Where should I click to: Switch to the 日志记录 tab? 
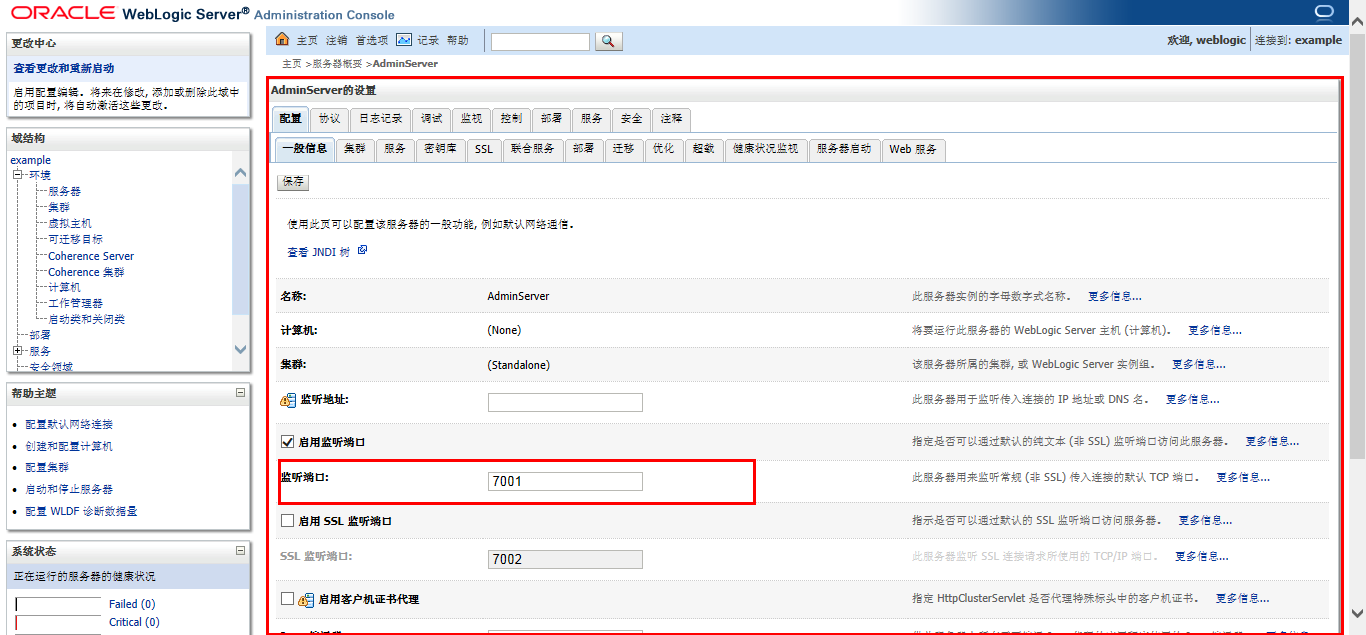point(381,118)
